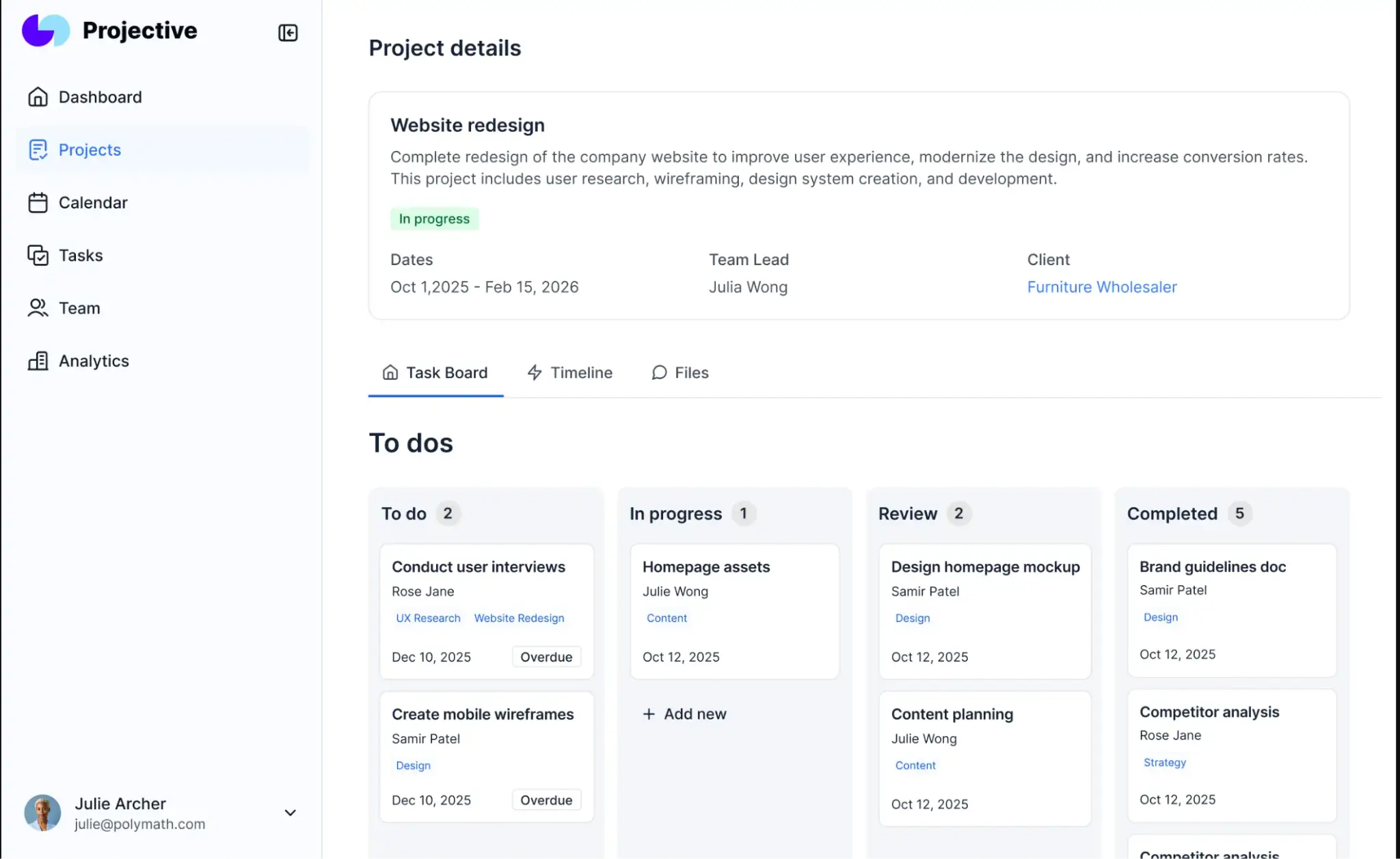Click the Completed column count 5
The width and height of the screenshot is (1400, 859).
[1239, 513]
